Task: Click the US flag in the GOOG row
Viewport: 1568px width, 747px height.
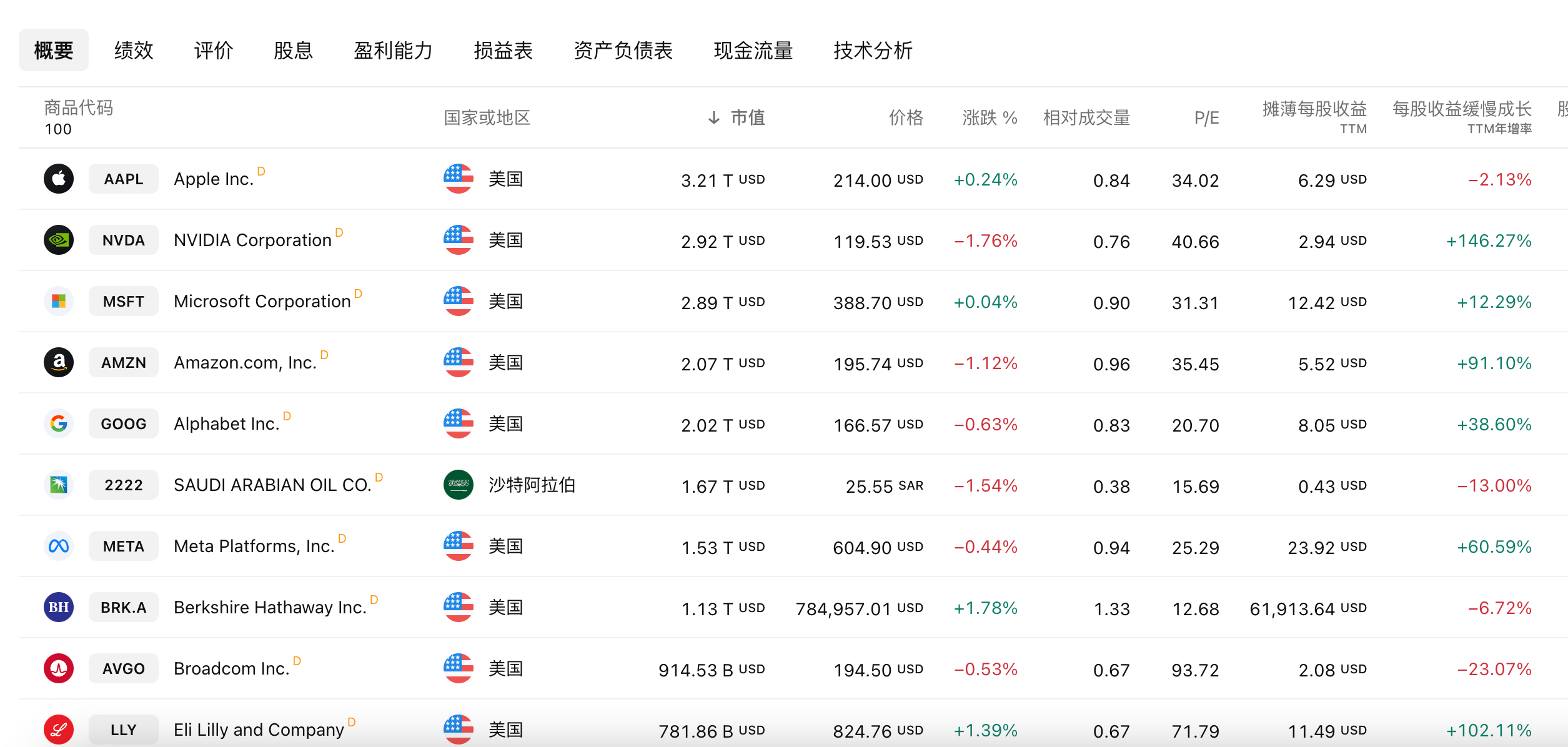Action: click(459, 424)
